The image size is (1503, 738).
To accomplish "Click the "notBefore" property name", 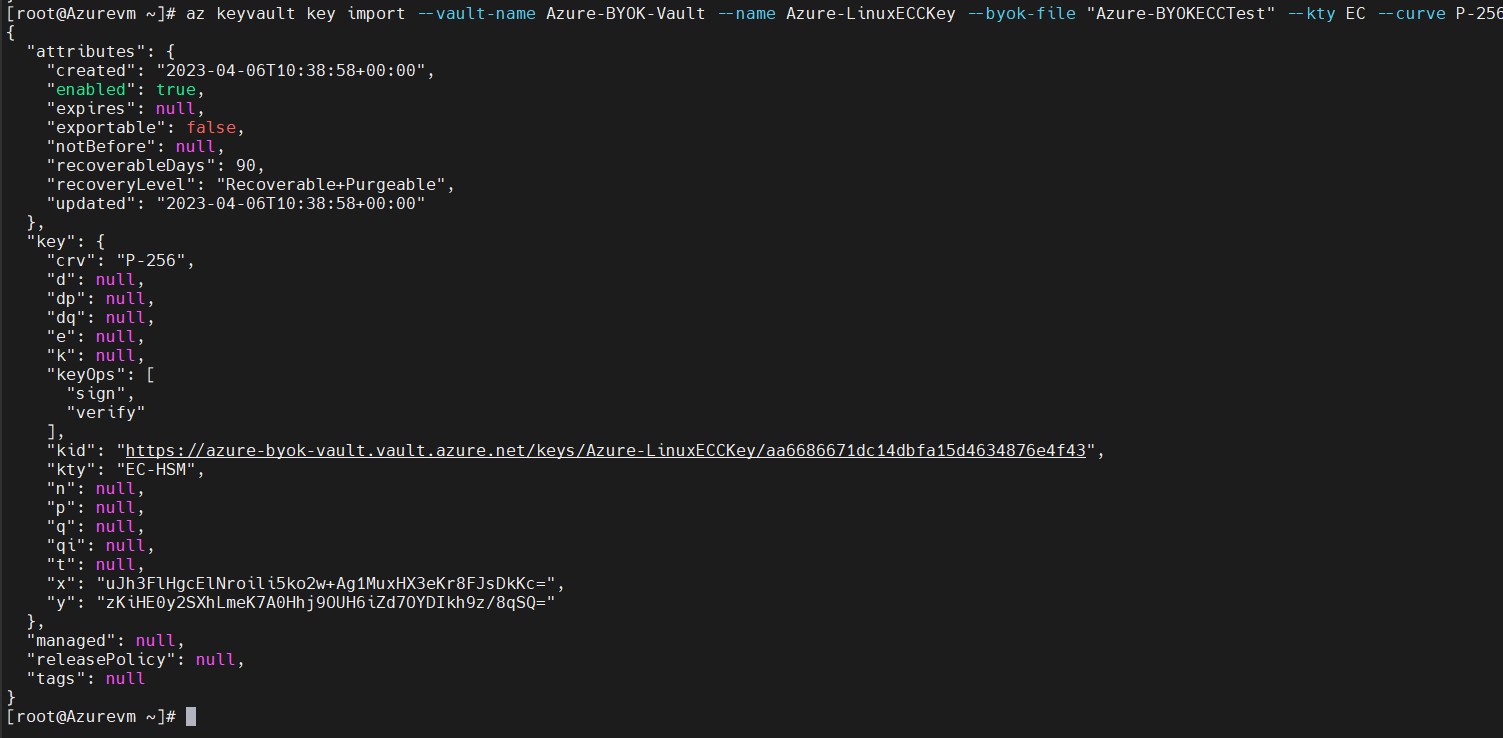I will click(x=100, y=146).
